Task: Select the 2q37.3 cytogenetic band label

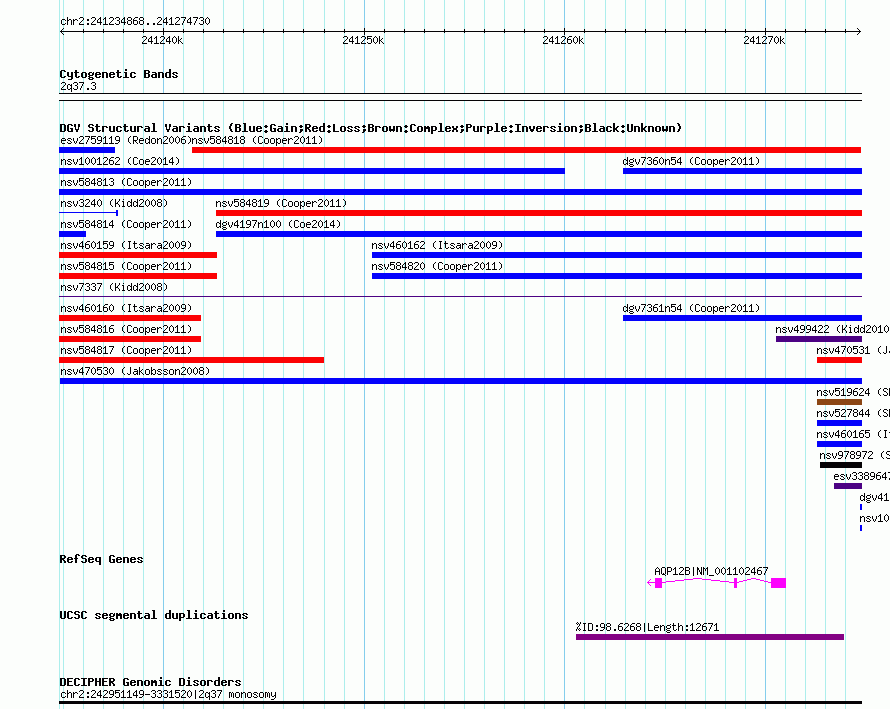Action: [78, 86]
